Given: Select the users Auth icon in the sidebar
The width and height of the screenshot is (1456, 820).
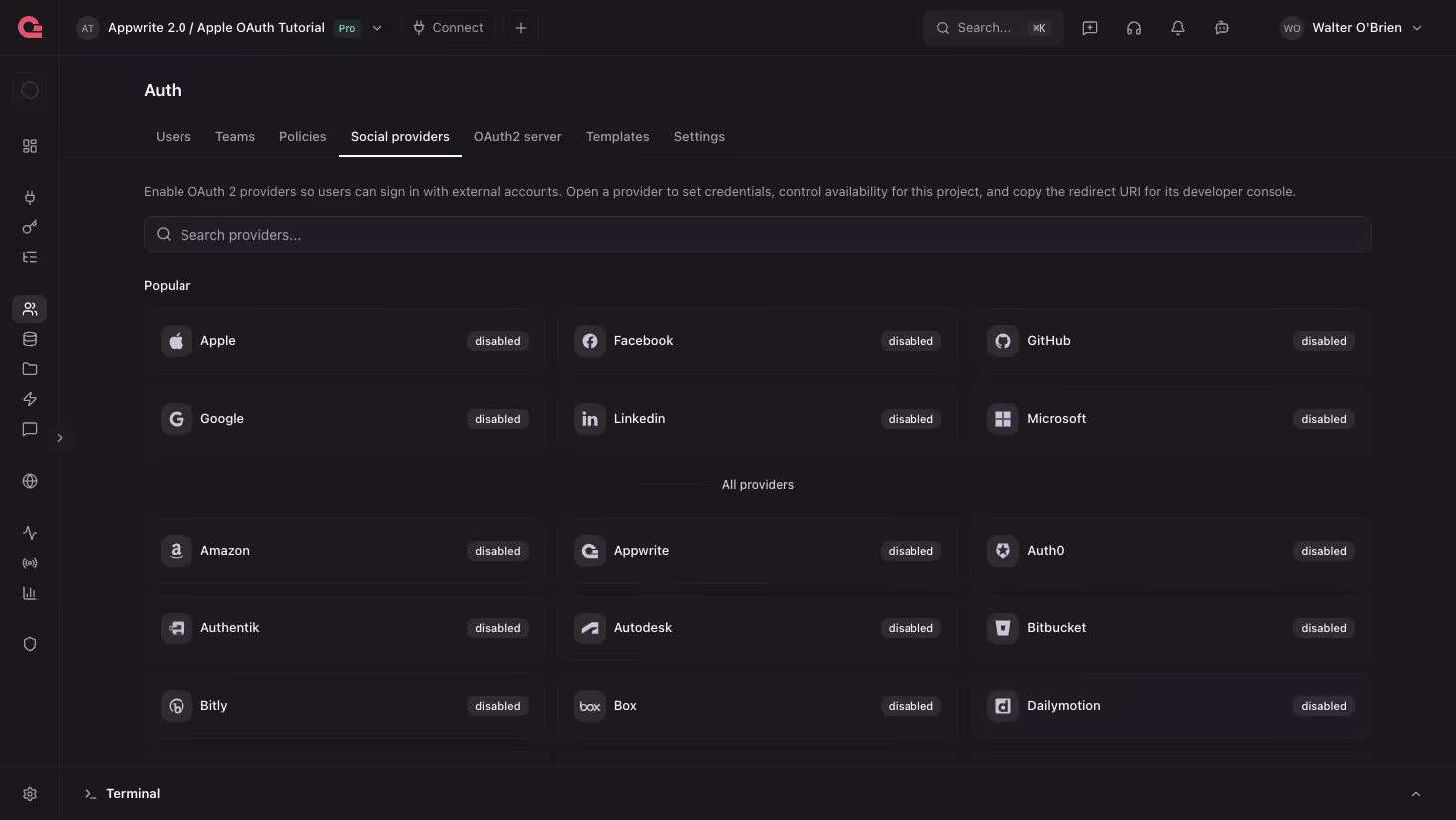Looking at the screenshot, I should click(30, 309).
